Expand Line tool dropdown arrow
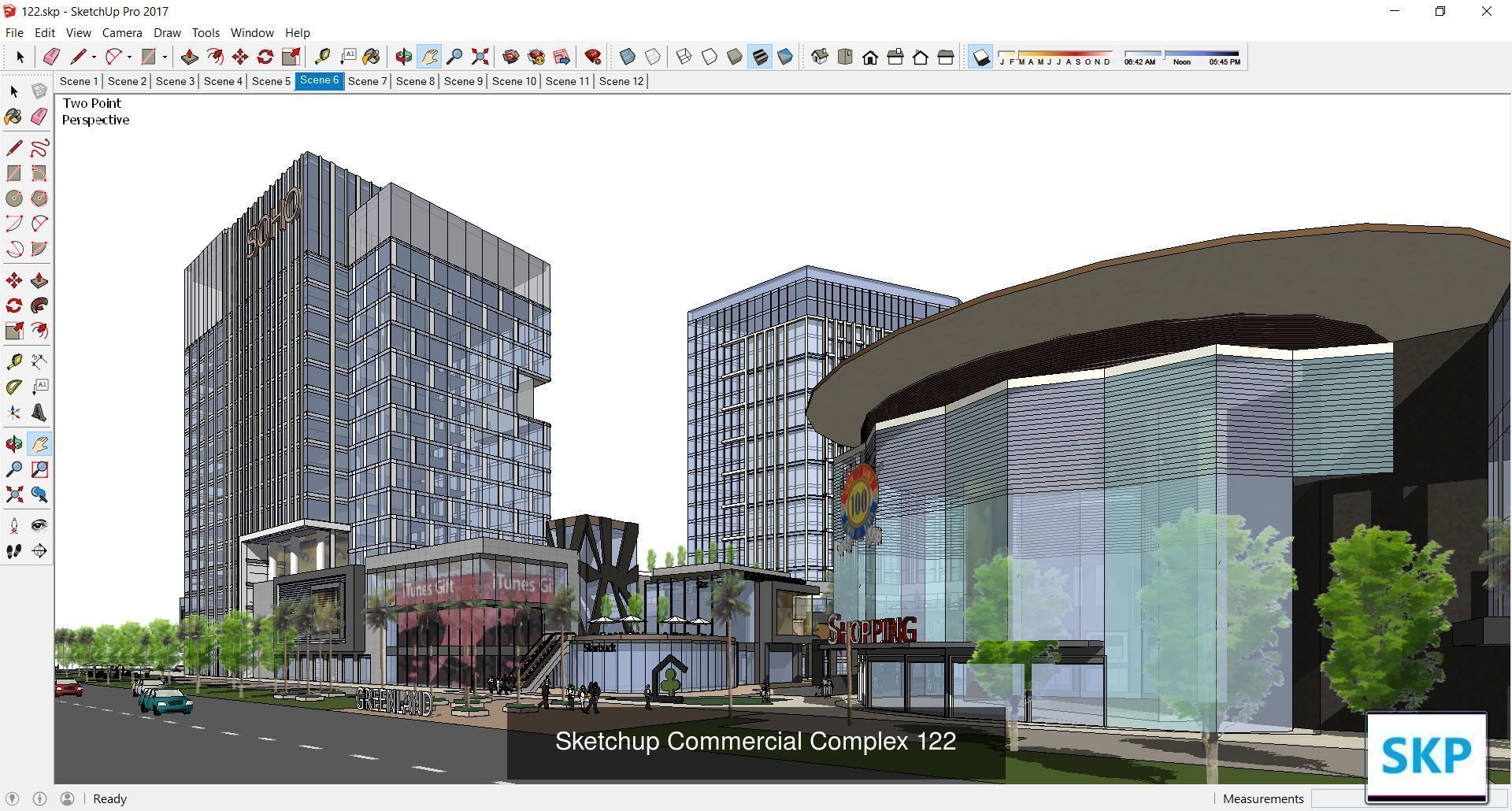 (94, 57)
